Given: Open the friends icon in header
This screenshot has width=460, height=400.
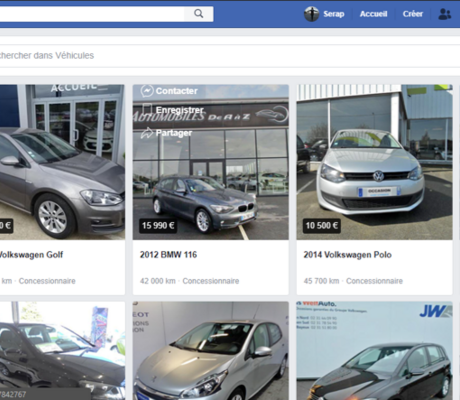Looking at the screenshot, I should pyautogui.click(x=444, y=14).
